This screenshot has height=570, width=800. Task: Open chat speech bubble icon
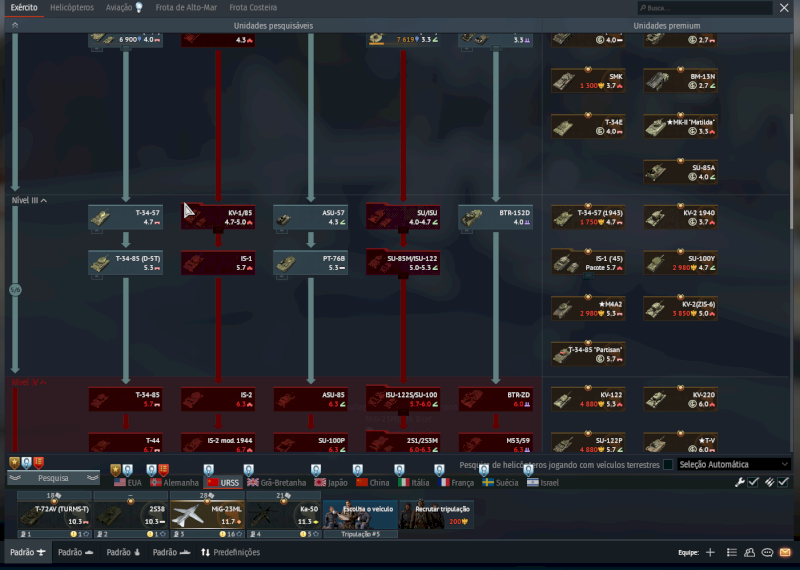point(768,552)
